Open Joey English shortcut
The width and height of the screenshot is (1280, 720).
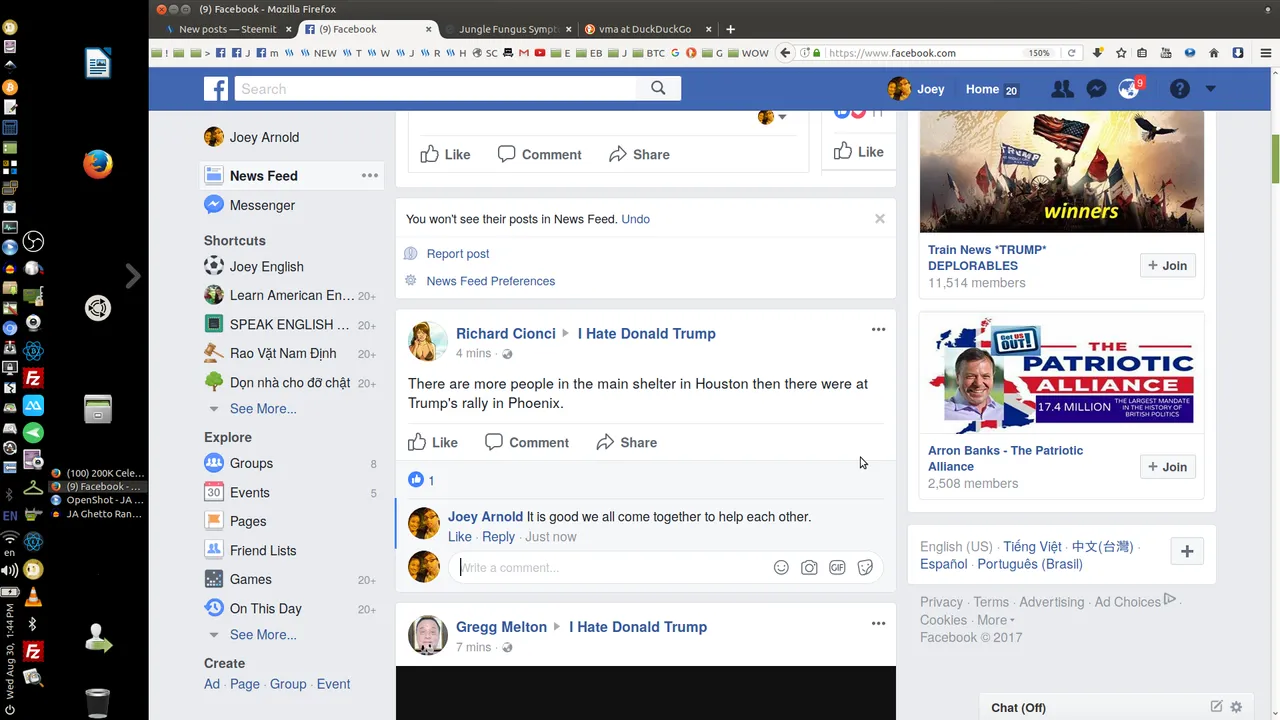pos(267,267)
